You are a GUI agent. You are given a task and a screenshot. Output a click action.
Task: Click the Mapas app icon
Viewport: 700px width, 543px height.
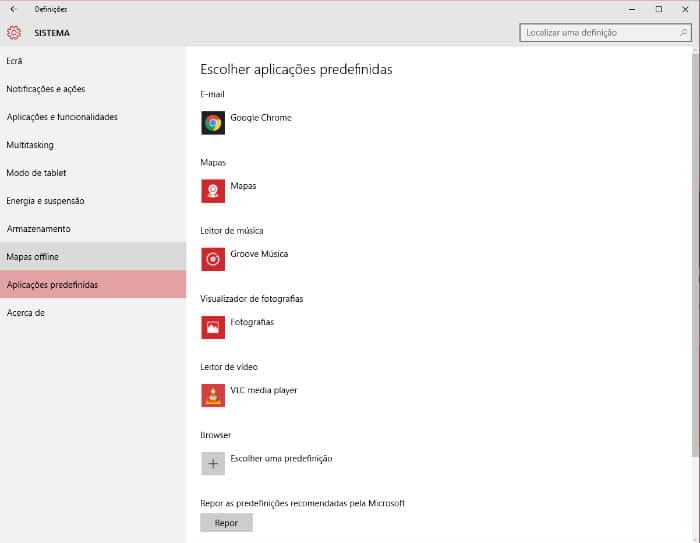click(x=213, y=191)
